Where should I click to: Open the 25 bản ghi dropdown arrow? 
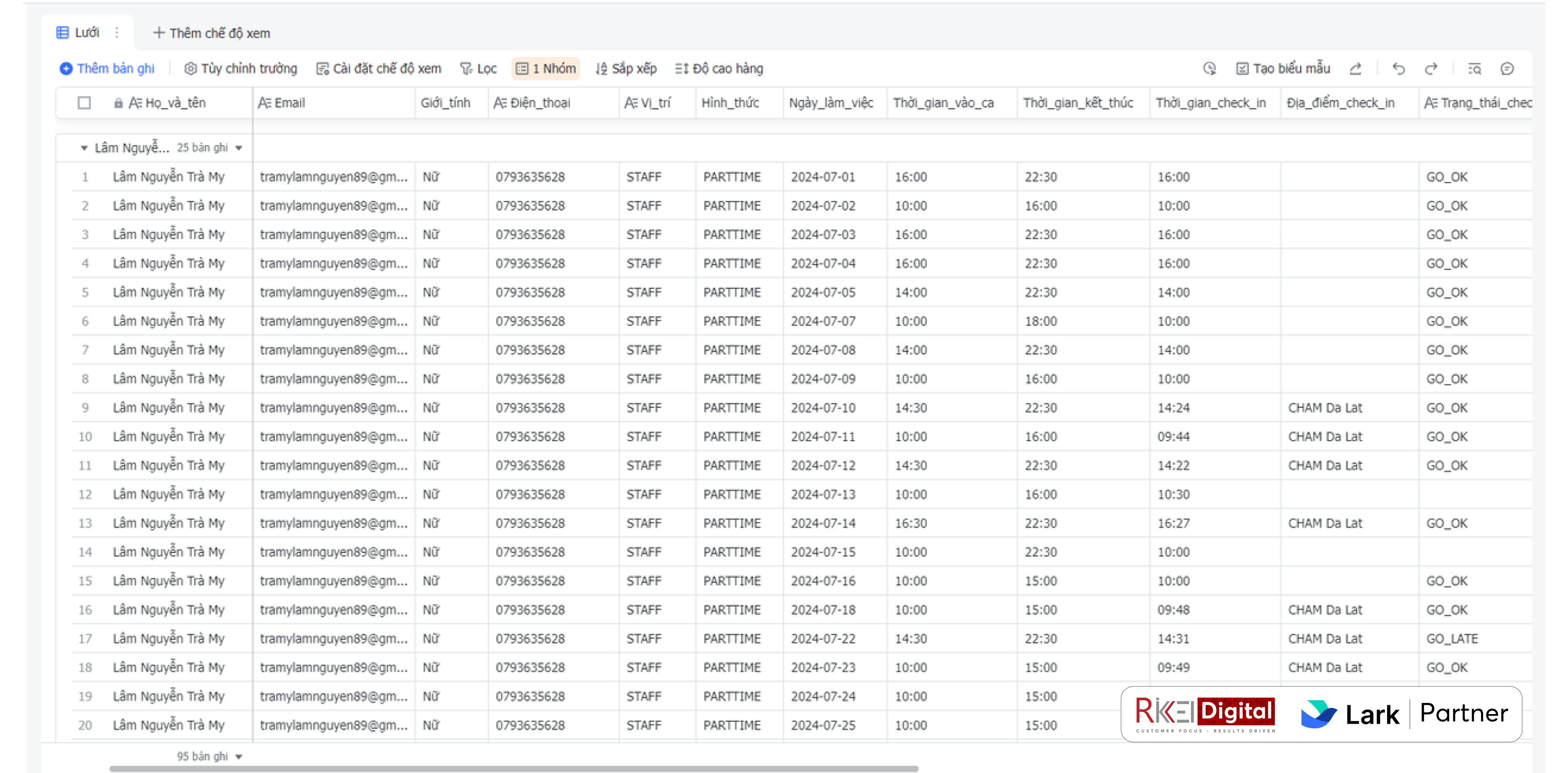pyautogui.click(x=238, y=148)
